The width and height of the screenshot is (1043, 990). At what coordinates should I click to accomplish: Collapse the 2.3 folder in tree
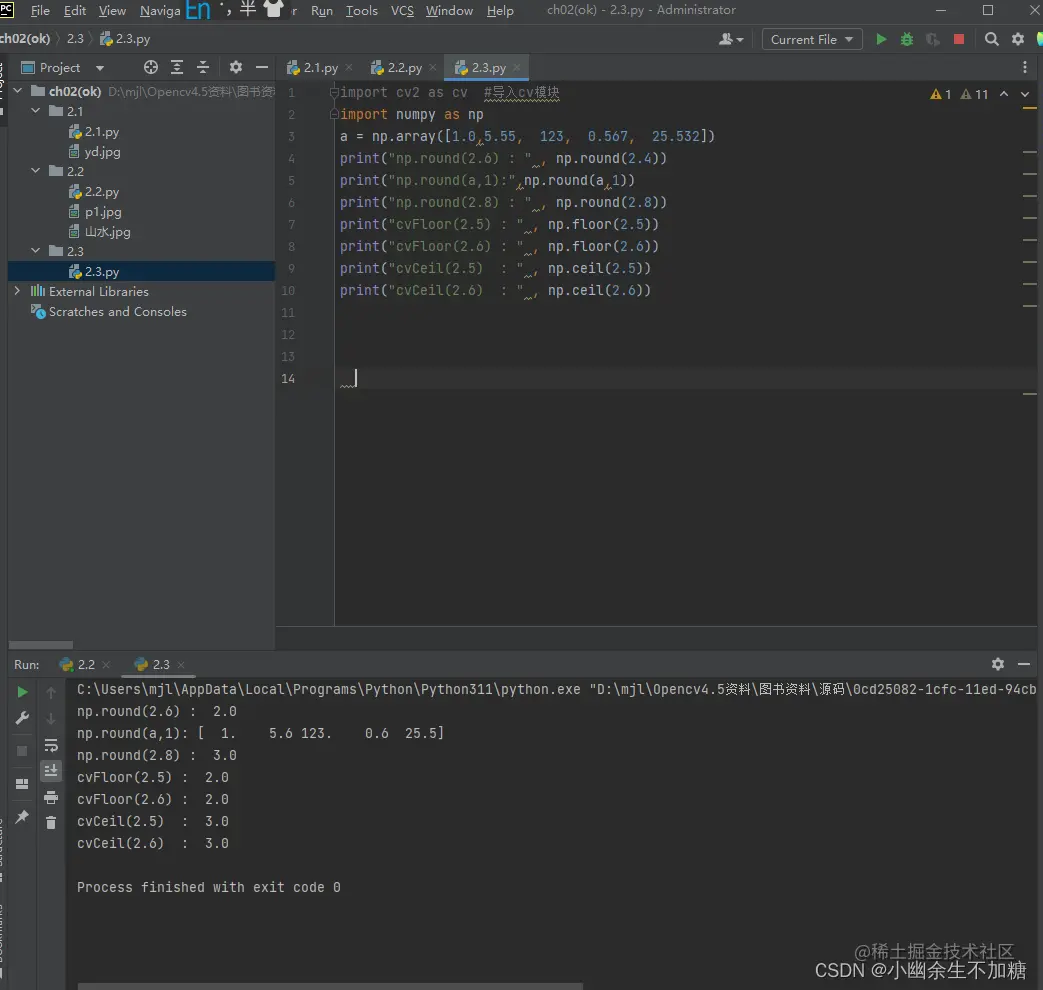[x=36, y=251]
